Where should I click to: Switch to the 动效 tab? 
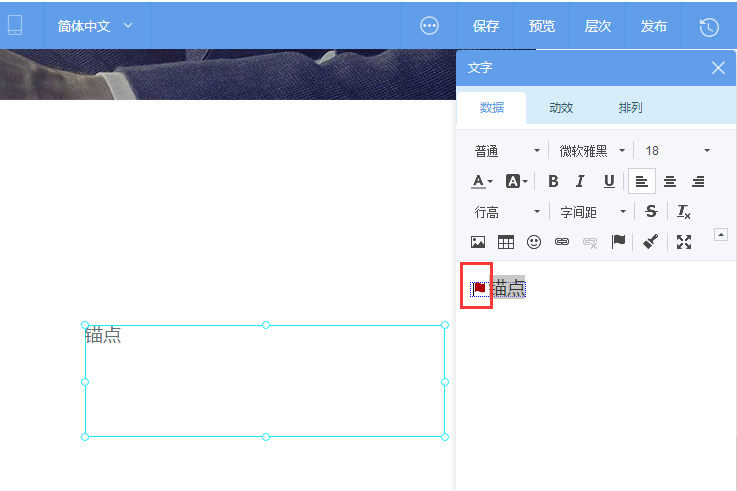coord(561,108)
